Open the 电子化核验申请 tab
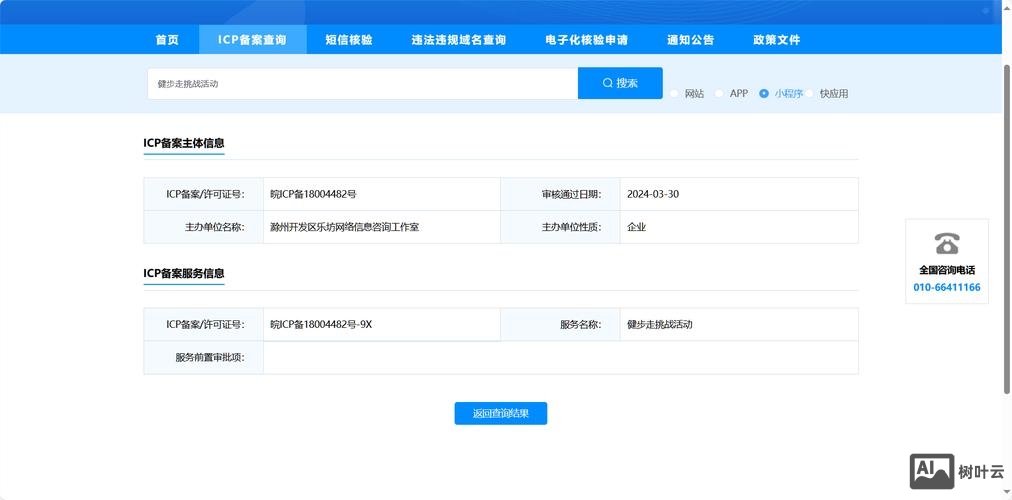This screenshot has width=1012, height=500. (x=587, y=40)
